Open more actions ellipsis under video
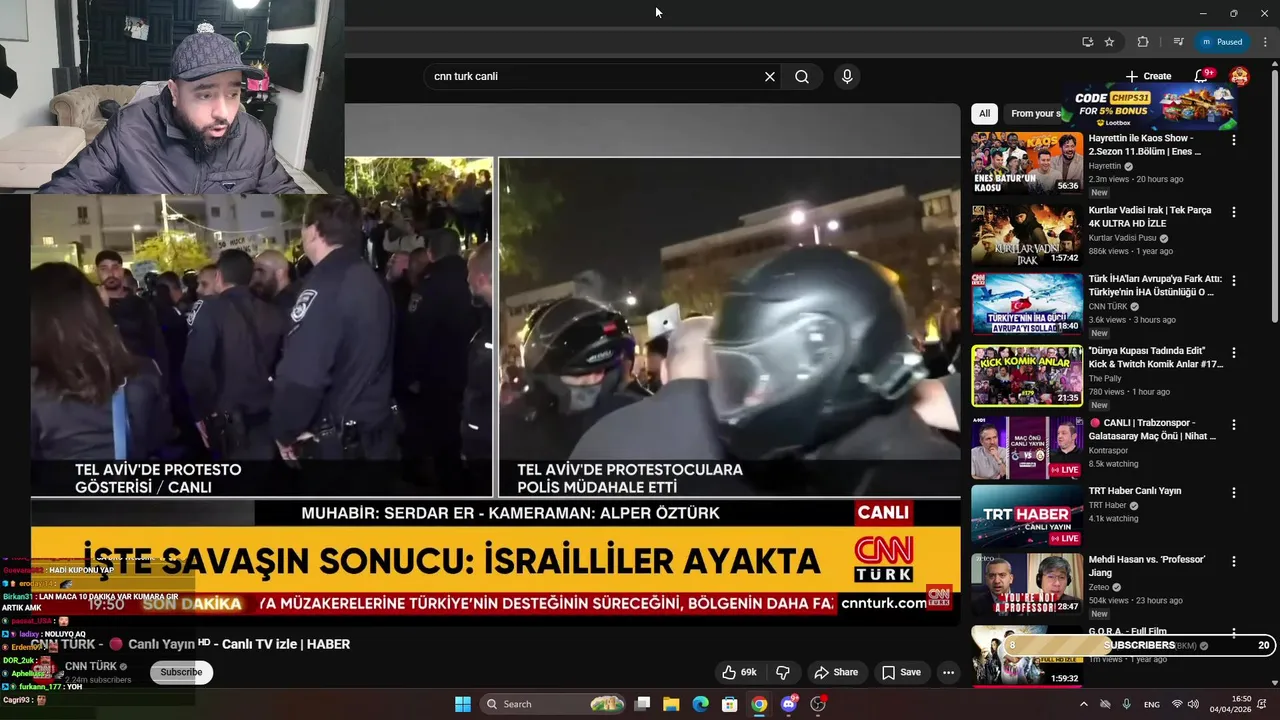Image resolution: width=1280 pixels, height=720 pixels. 948,672
